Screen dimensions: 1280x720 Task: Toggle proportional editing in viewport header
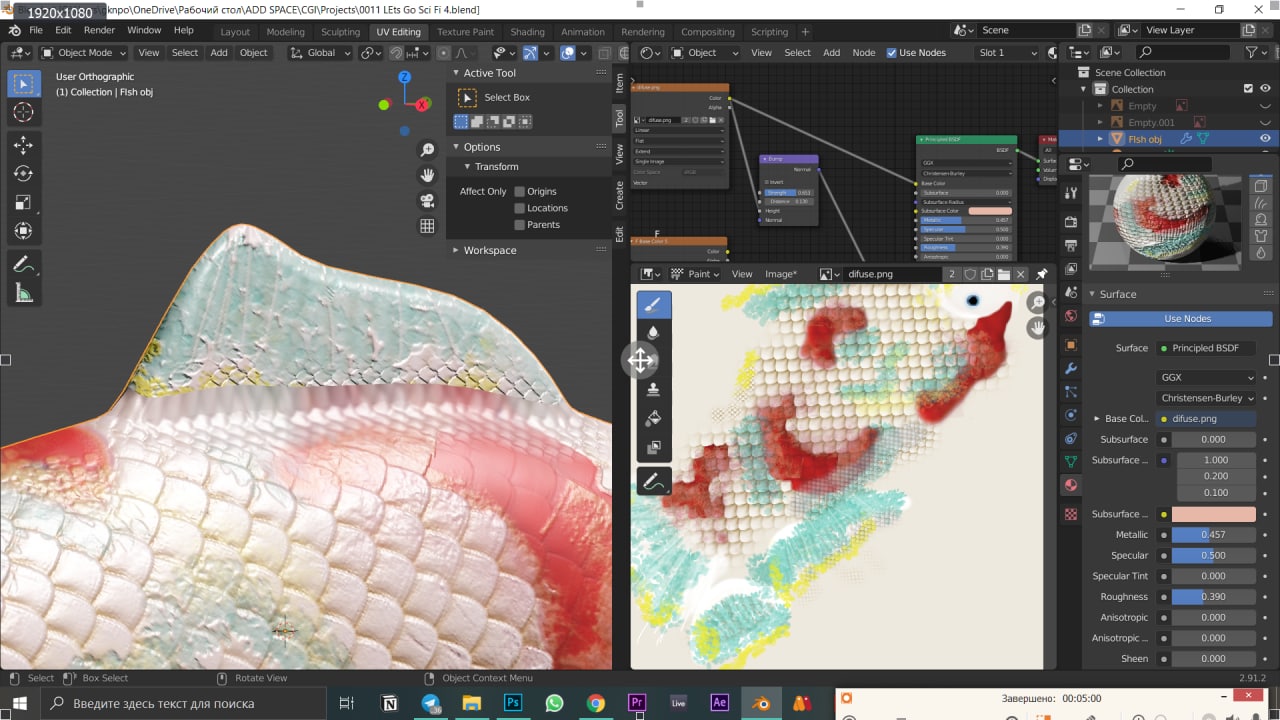pyautogui.click(x=444, y=53)
